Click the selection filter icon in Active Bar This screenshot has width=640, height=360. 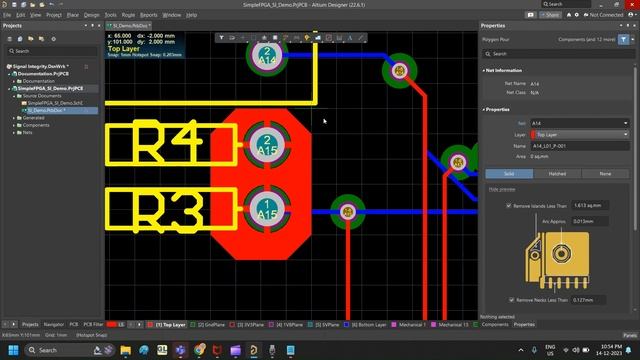(221, 38)
